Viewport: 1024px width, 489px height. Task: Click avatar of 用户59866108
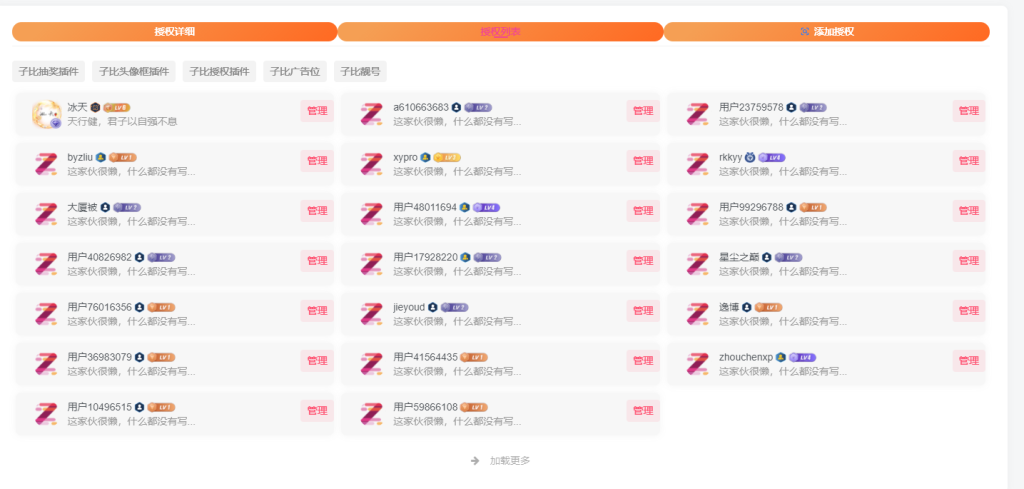[372, 414]
